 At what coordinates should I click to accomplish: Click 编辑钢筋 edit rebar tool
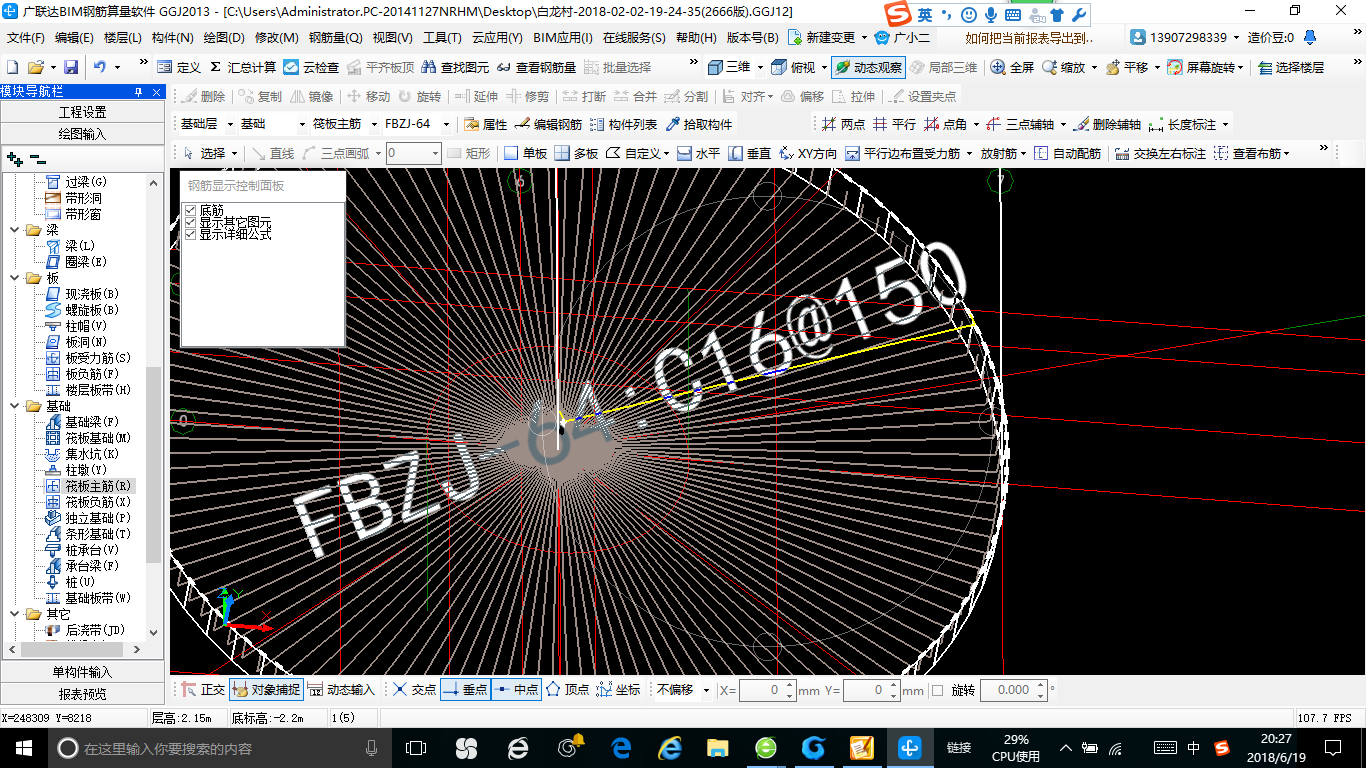548,124
